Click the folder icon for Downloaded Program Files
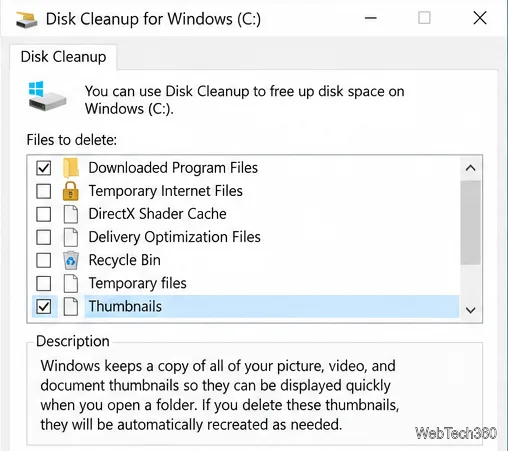The width and height of the screenshot is (508, 451). click(x=71, y=168)
